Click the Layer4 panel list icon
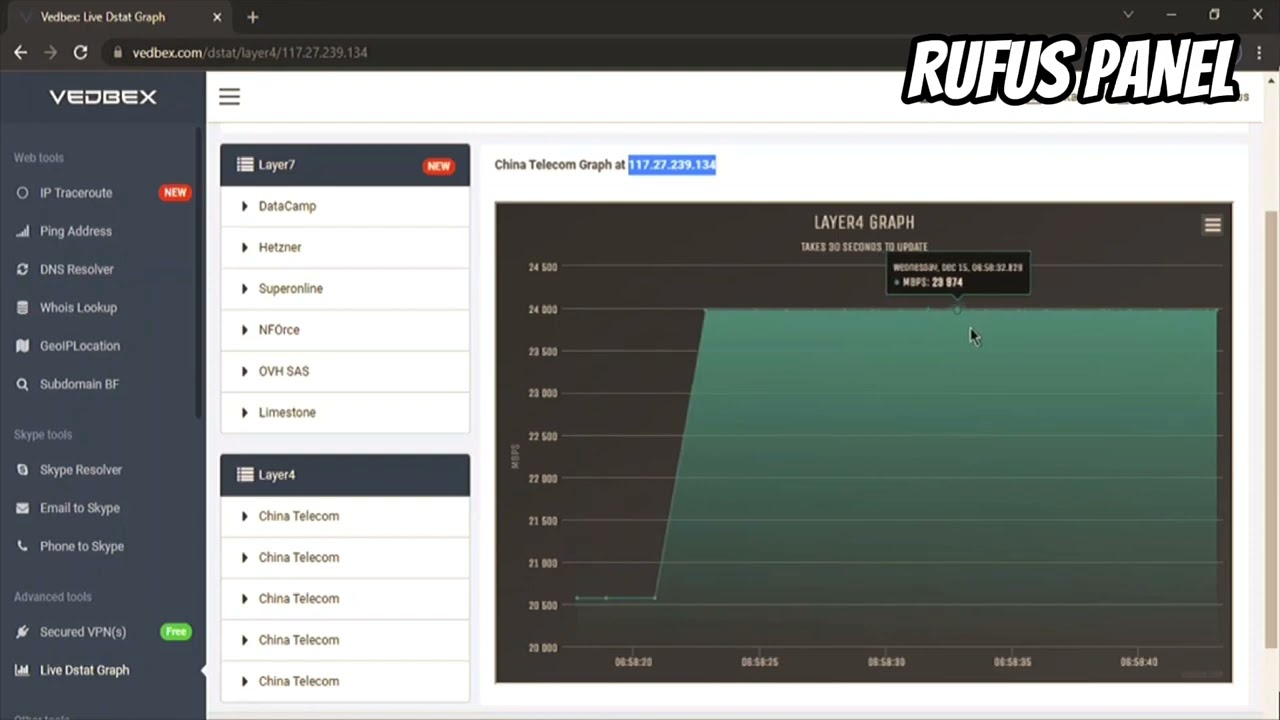Image resolution: width=1280 pixels, height=720 pixels. tap(245, 475)
